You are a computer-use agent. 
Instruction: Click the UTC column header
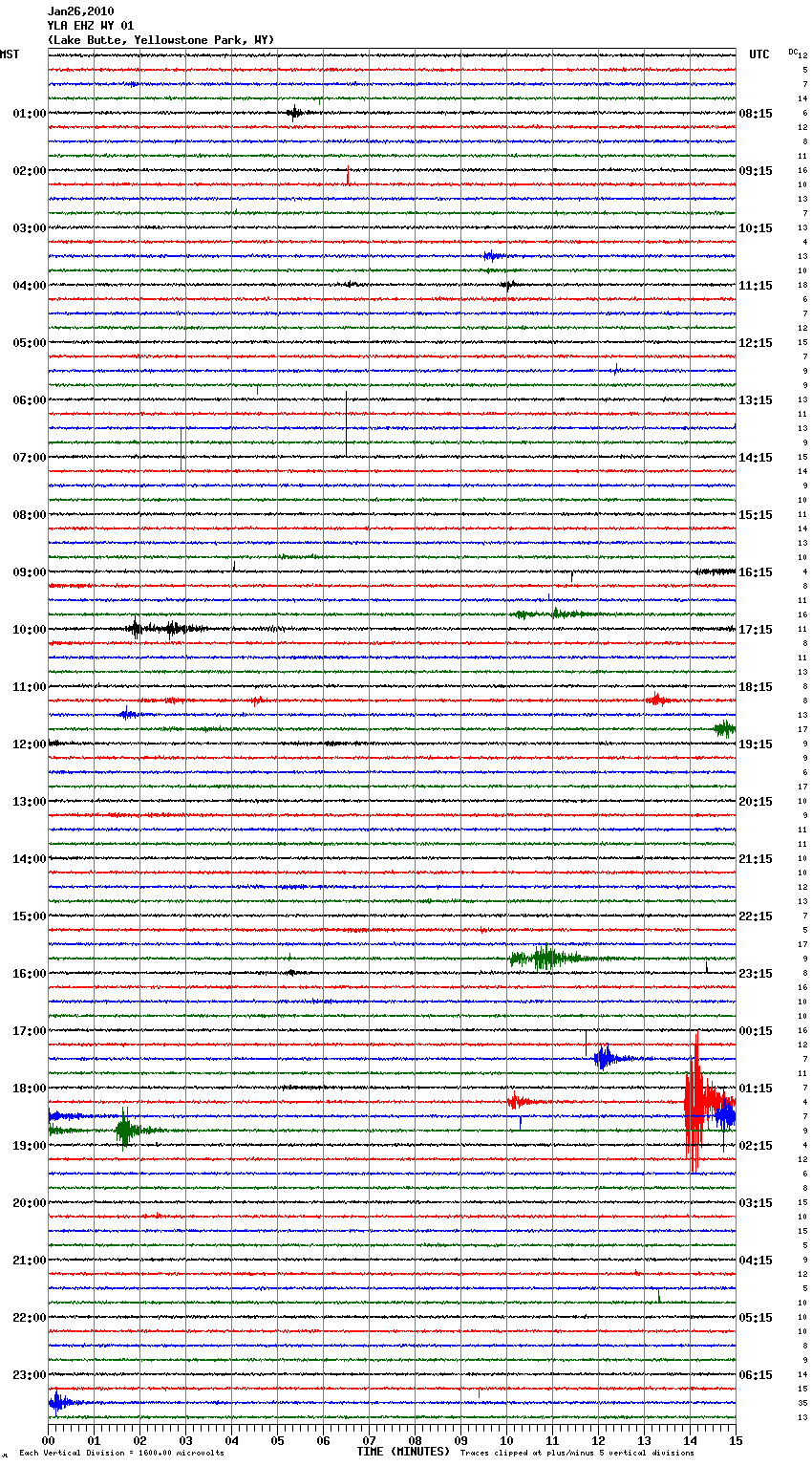pyautogui.click(x=759, y=54)
